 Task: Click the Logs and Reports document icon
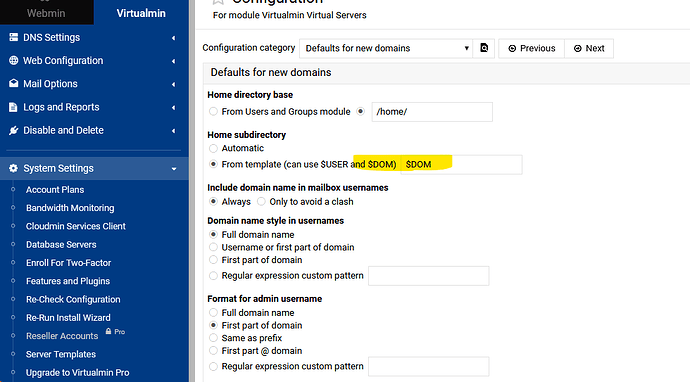tap(14, 107)
